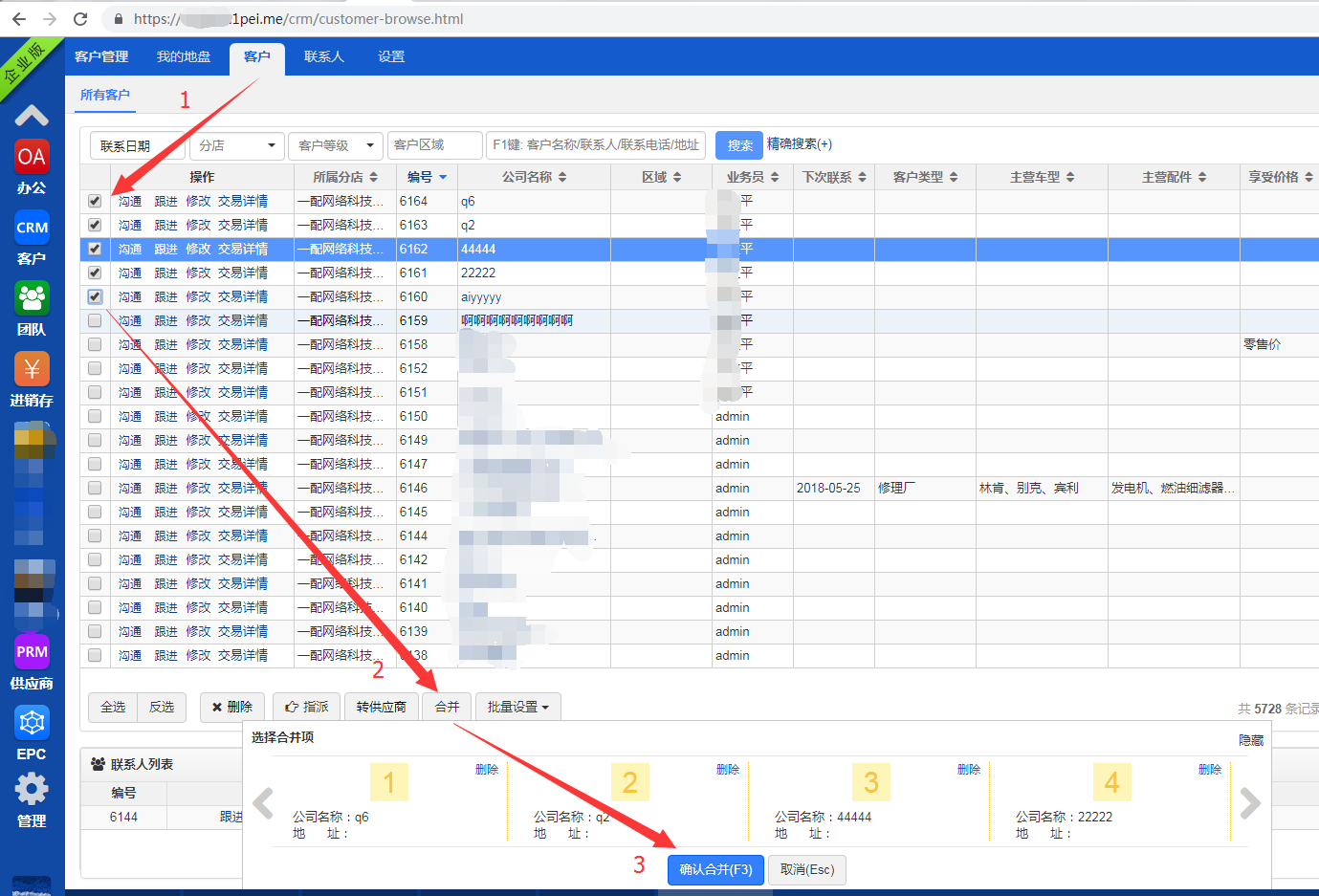The image size is (1319, 896).
Task: Sort descending by the 编号 column arrow
Action: tap(443, 177)
